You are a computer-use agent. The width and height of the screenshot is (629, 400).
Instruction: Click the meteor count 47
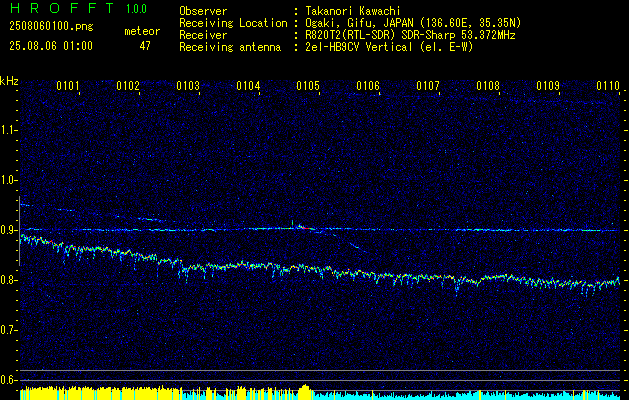click(x=145, y=46)
